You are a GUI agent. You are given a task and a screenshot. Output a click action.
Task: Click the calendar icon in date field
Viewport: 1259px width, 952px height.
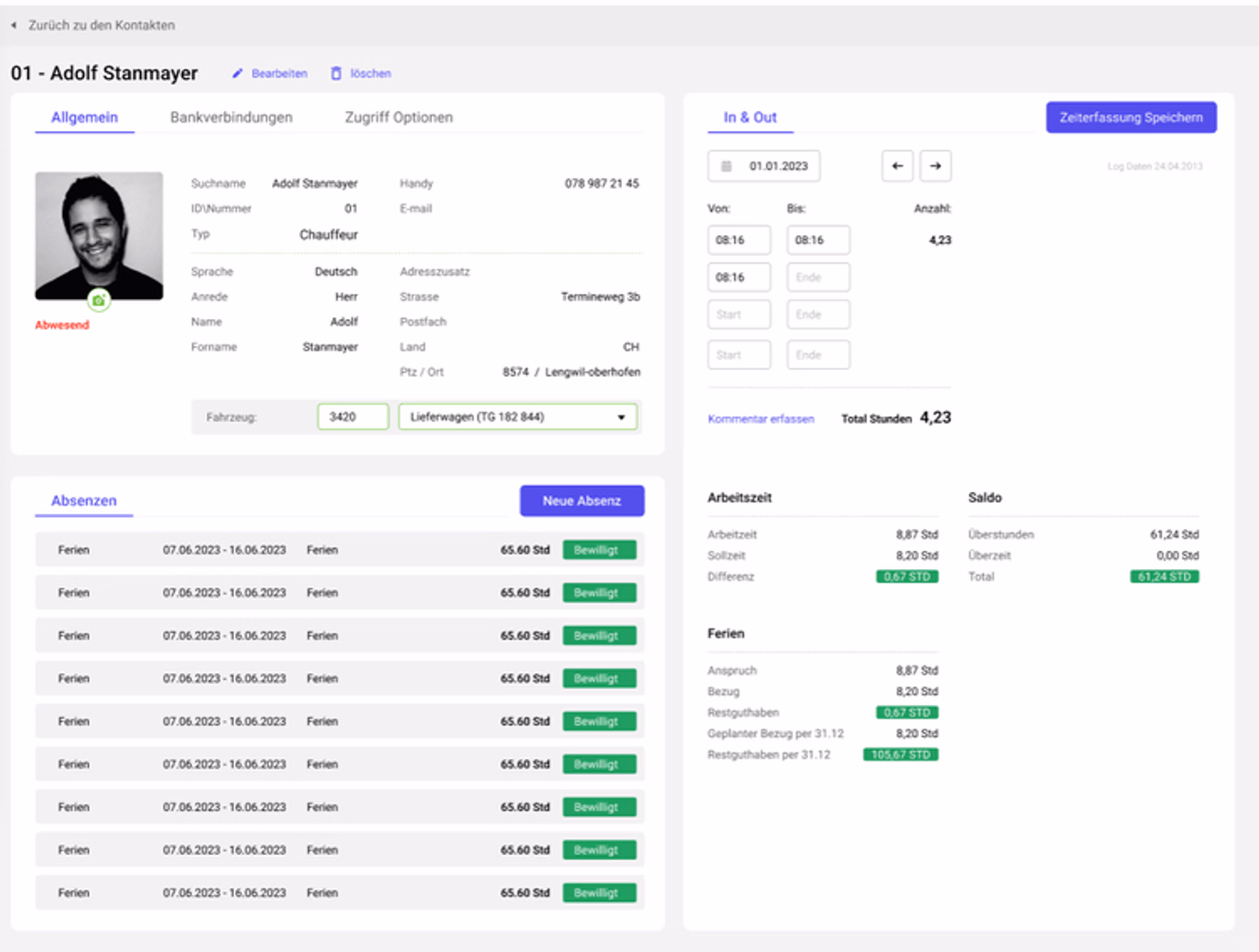click(726, 166)
